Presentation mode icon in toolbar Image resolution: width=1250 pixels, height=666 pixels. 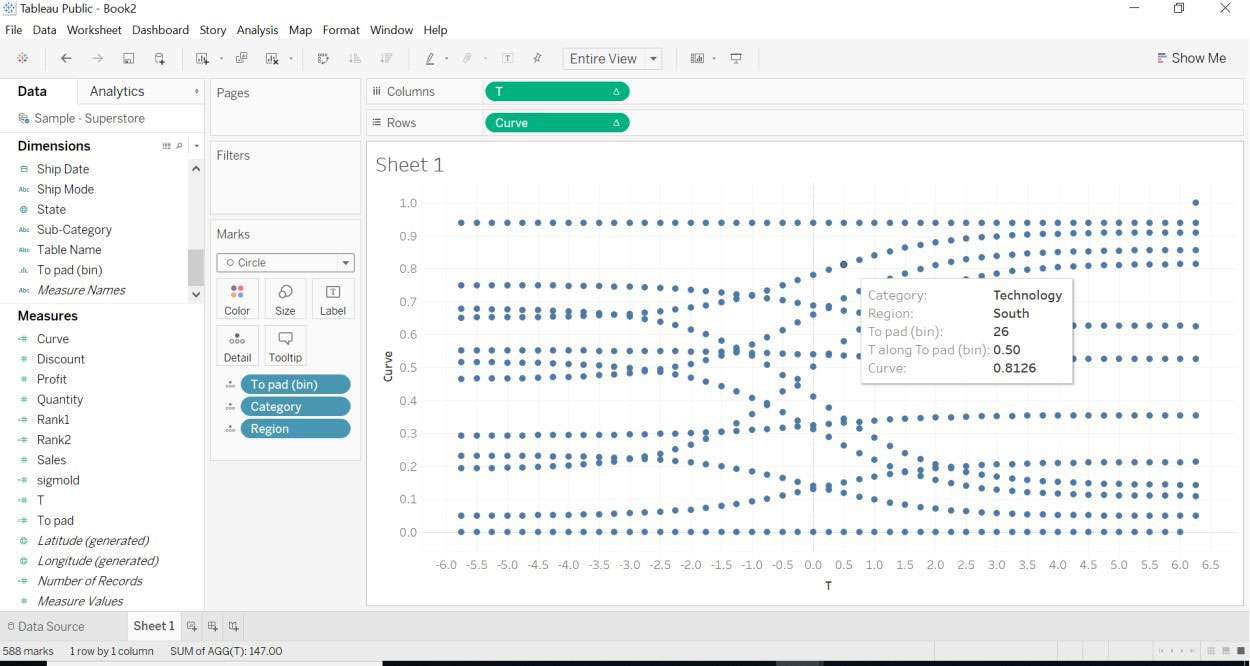point(736,58)
